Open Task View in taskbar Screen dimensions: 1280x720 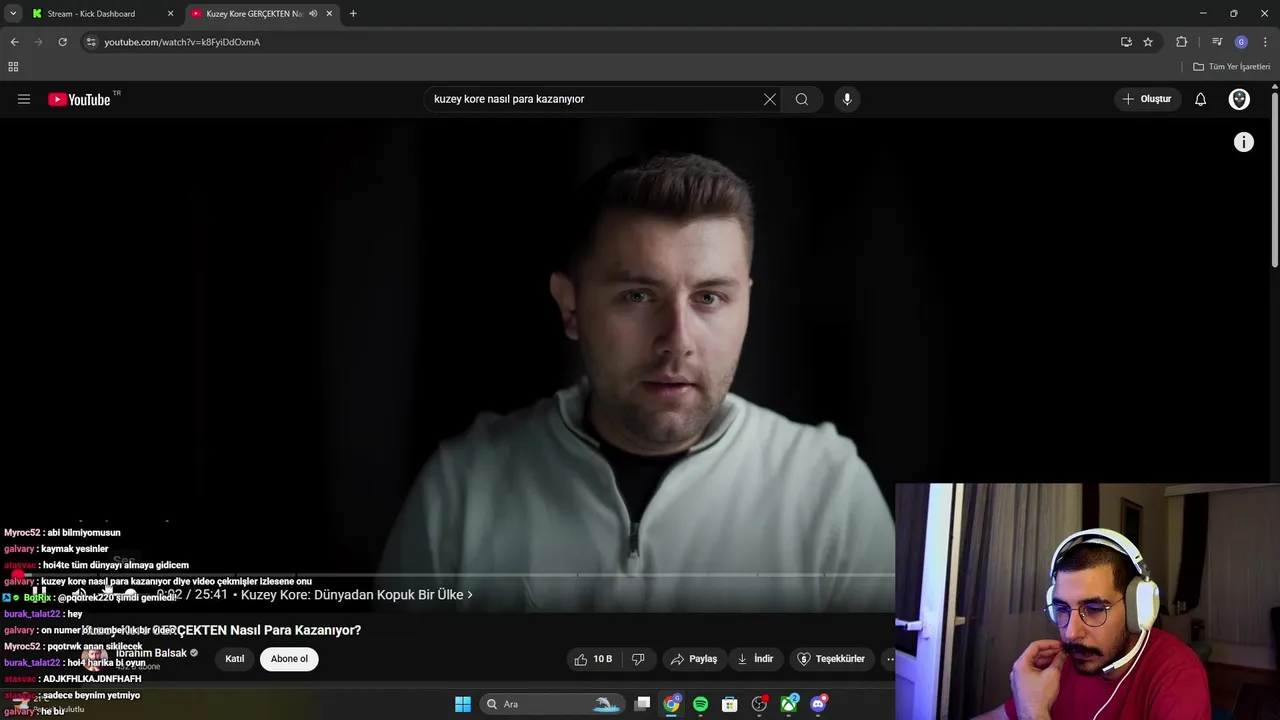(643, 704)
